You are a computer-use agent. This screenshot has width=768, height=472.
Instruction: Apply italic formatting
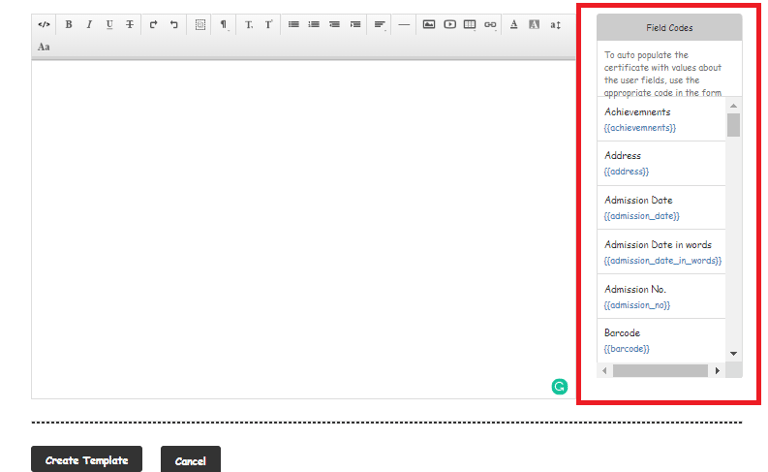[89, 24]
